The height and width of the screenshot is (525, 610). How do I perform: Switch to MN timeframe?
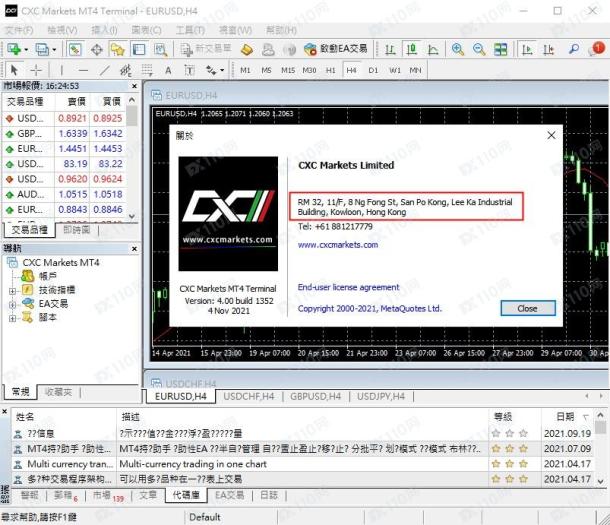tap(415, 70)
